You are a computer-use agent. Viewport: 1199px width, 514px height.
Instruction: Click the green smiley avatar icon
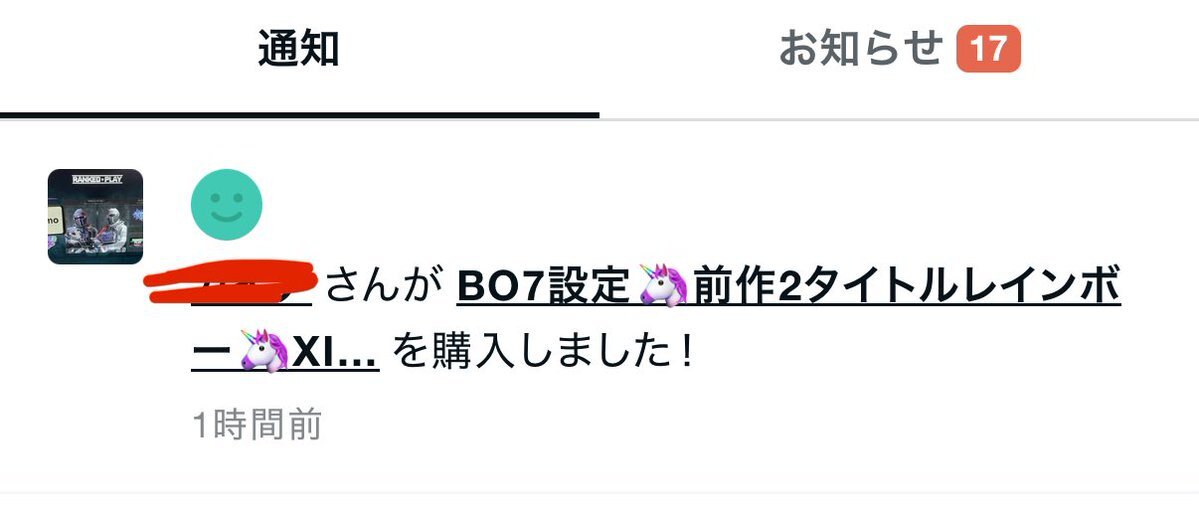click(226, 205)
